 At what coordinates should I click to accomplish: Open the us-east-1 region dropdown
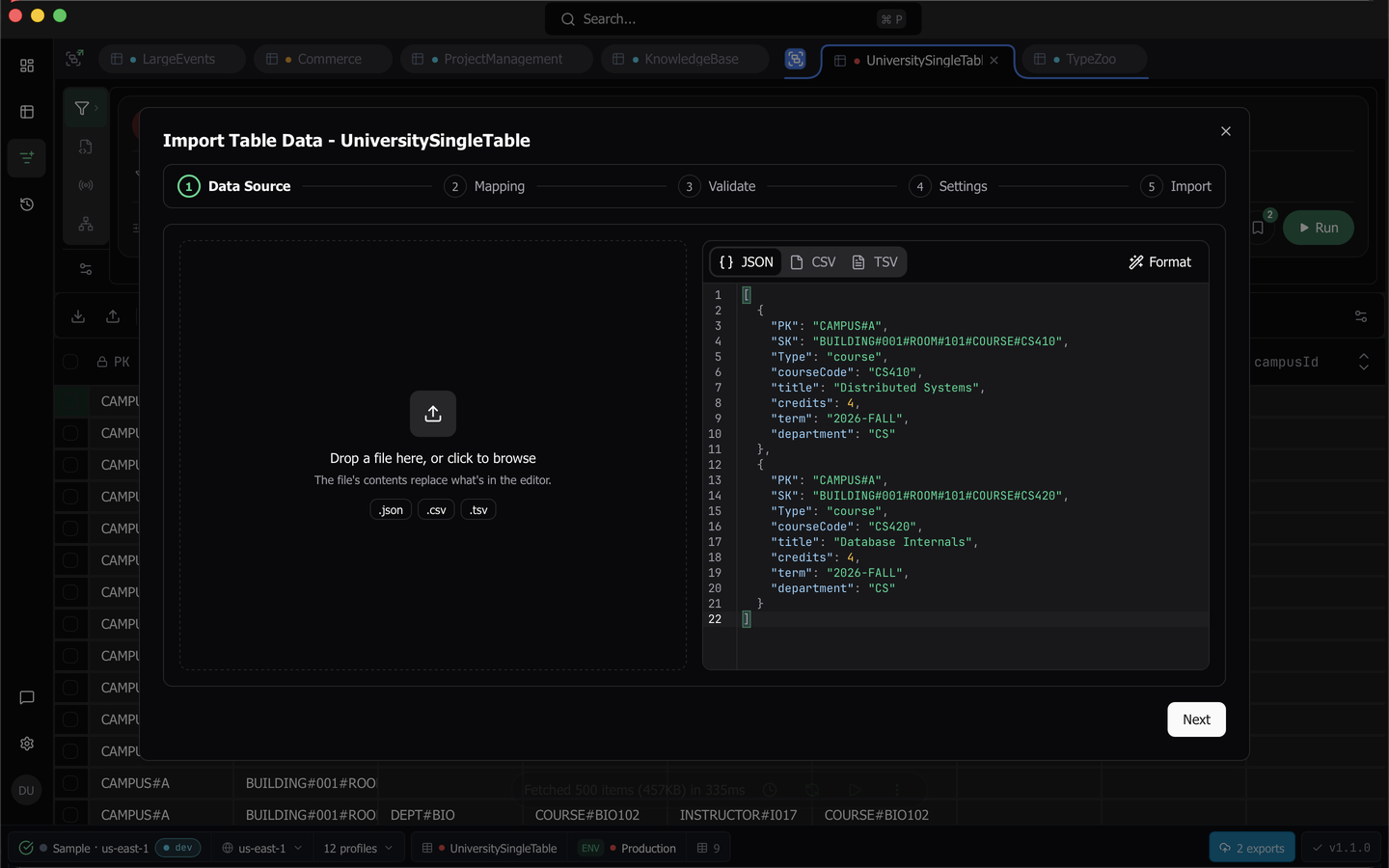262,848
